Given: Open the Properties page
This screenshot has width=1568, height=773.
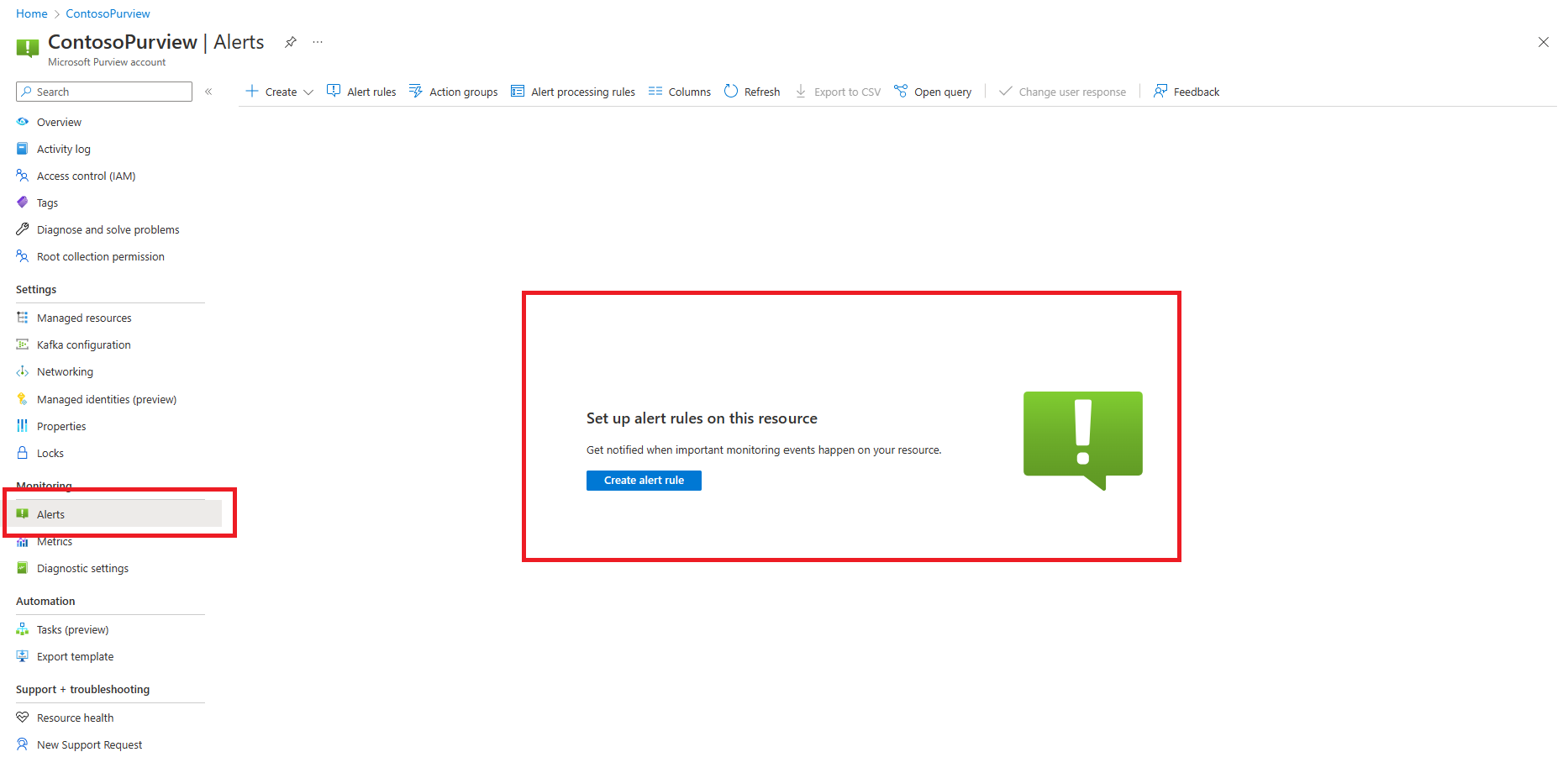Looking at the screenshot, I should pyautogui.click(x=61, y=426).
